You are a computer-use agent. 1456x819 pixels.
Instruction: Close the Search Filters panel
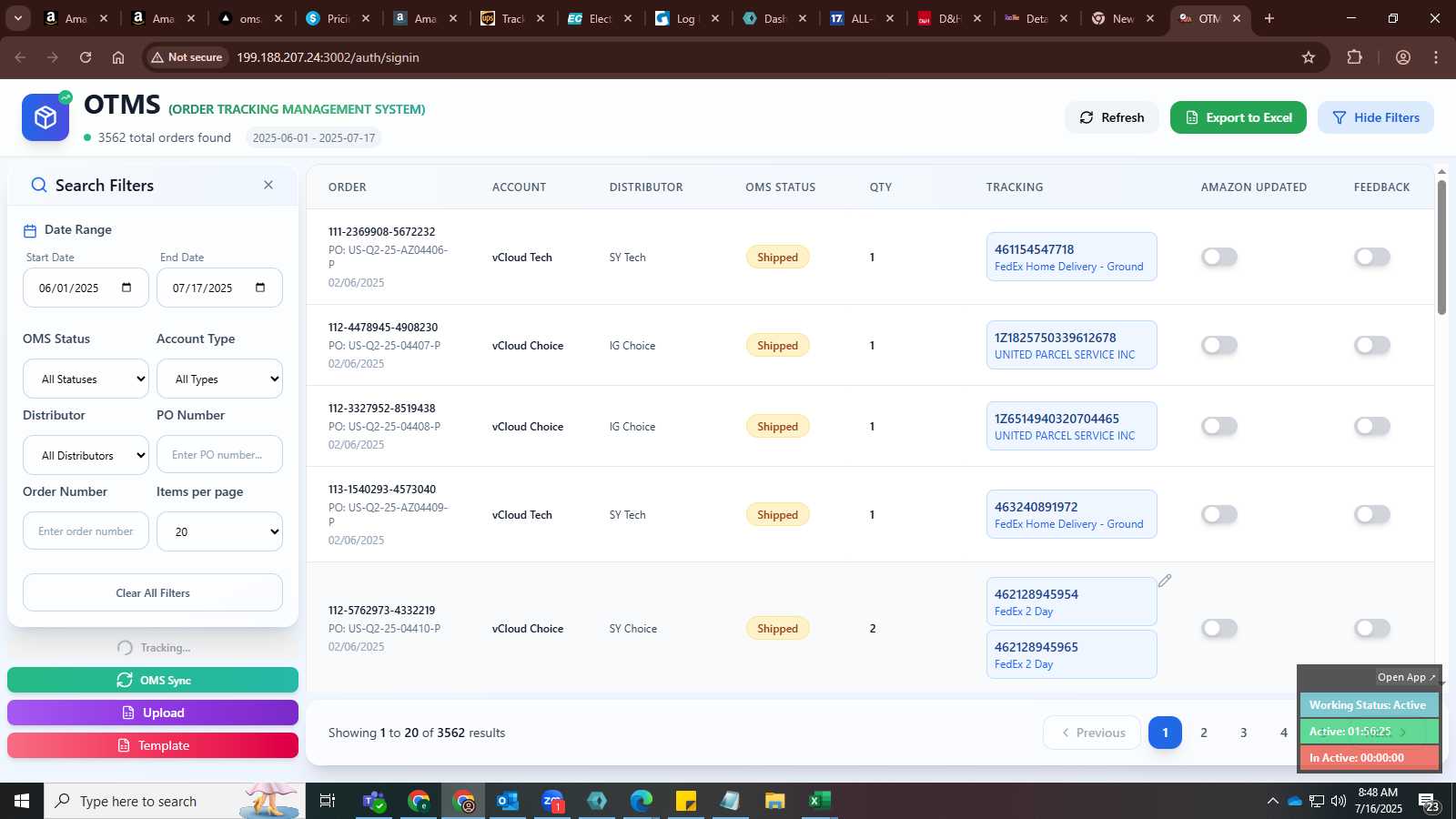tap(268, 185)
